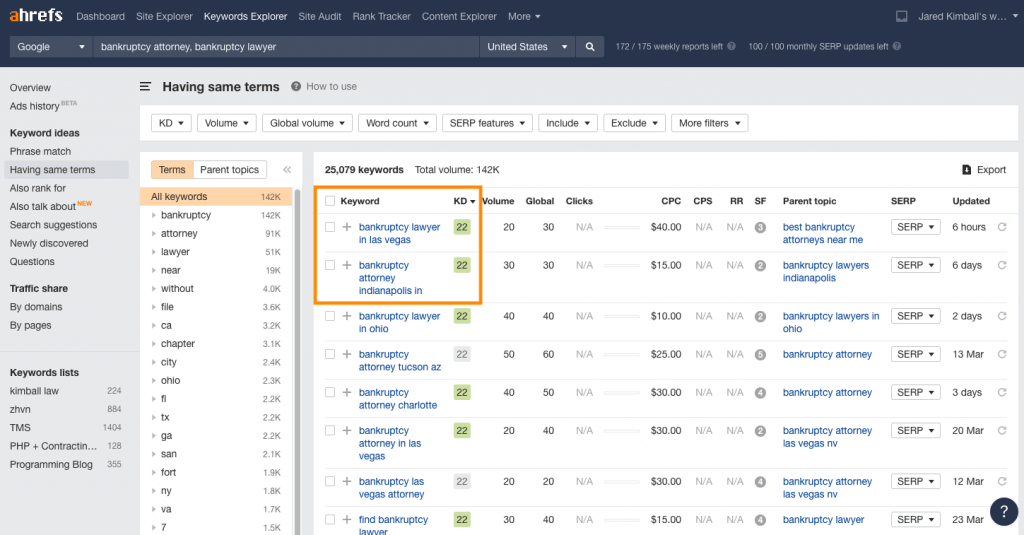Open the SERP features filter dropdown
Viewport: 1024px width, 535px height.
487,123
